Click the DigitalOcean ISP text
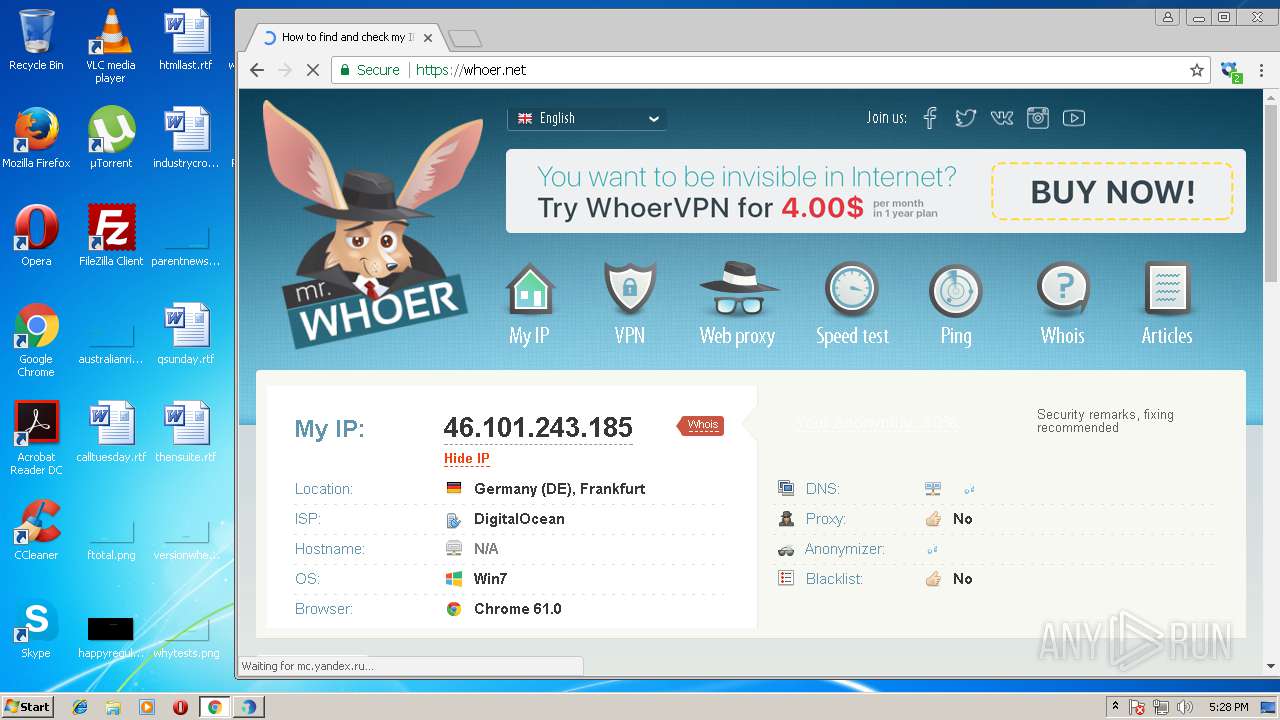 point(519,519)
